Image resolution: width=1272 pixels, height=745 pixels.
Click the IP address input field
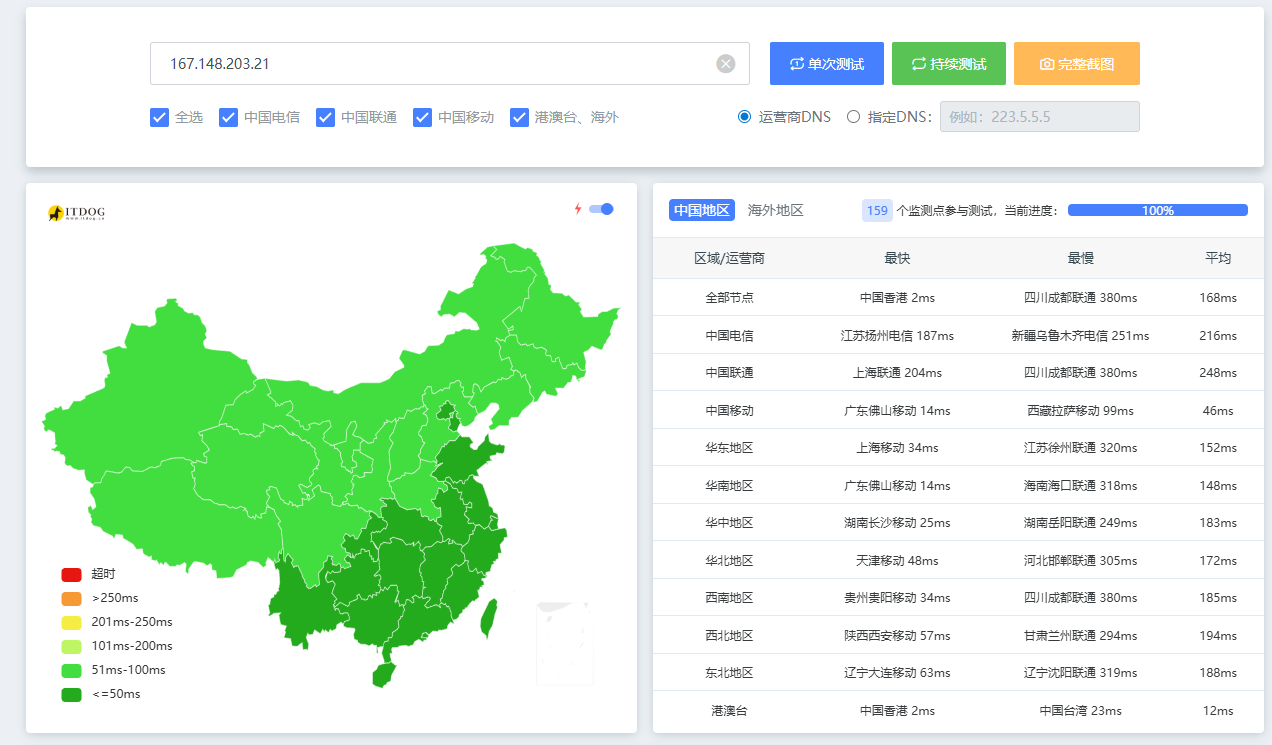tap(430, 64)
